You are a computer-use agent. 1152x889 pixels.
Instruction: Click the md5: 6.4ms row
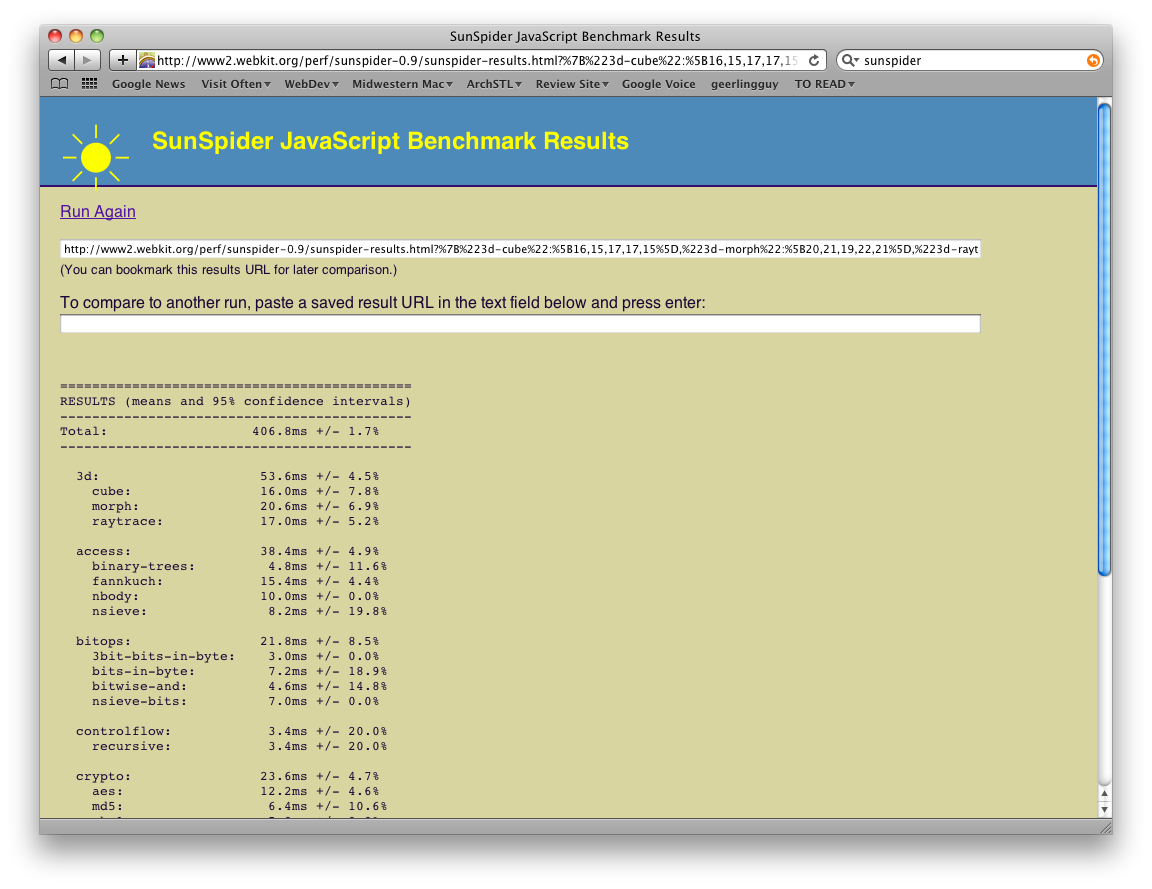pos(240,807)
